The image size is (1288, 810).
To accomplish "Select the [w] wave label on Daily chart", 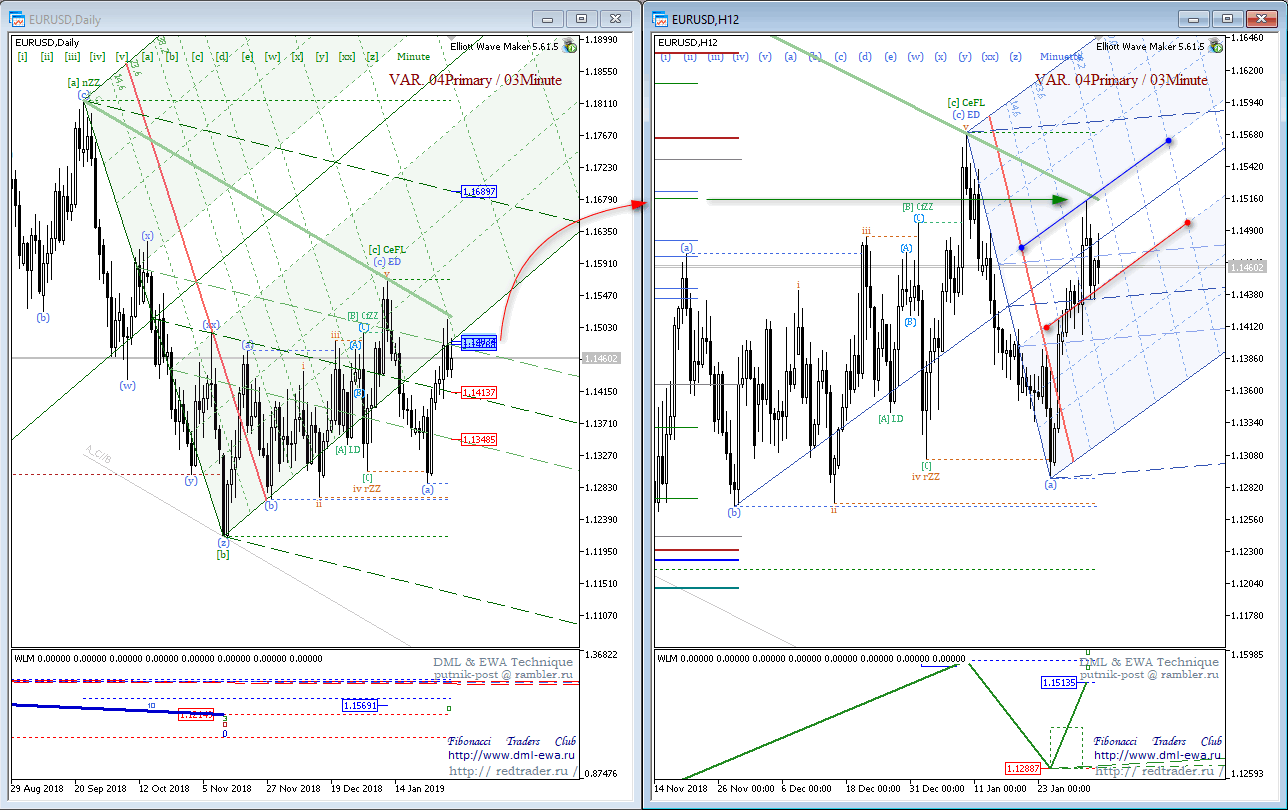I will click(272, 57).
